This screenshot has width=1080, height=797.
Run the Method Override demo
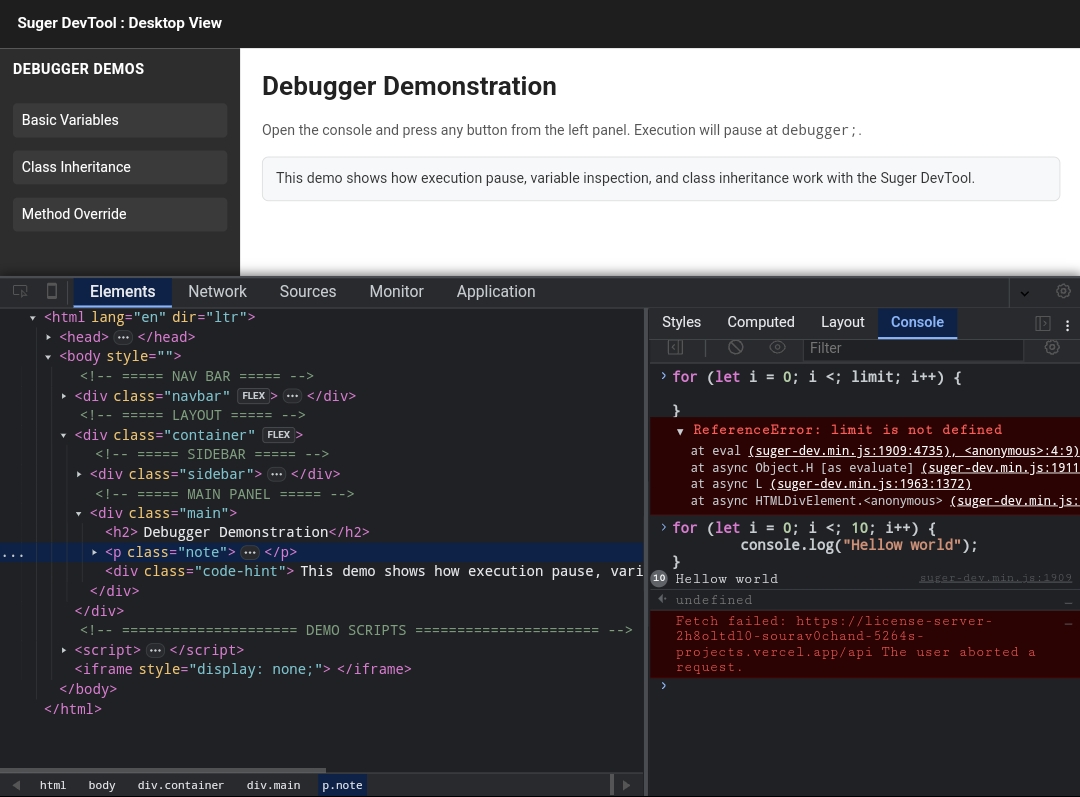point(120,214)
